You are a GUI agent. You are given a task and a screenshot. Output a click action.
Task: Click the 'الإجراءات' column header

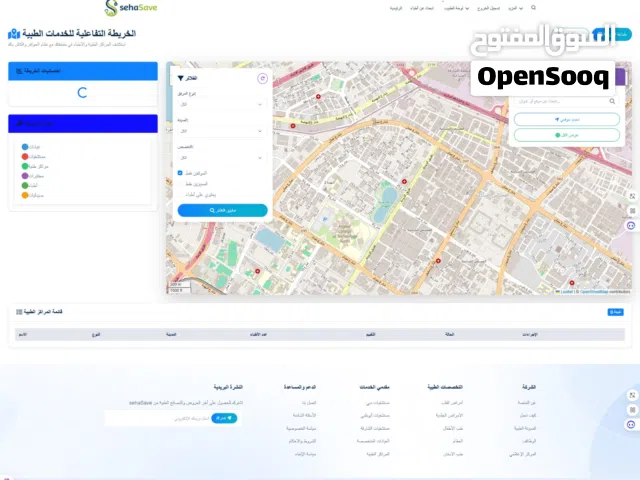click(x=529, y=335)
